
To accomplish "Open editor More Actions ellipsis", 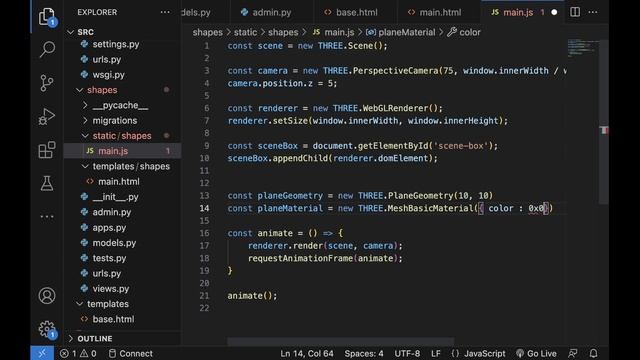I will coord(593,12).
